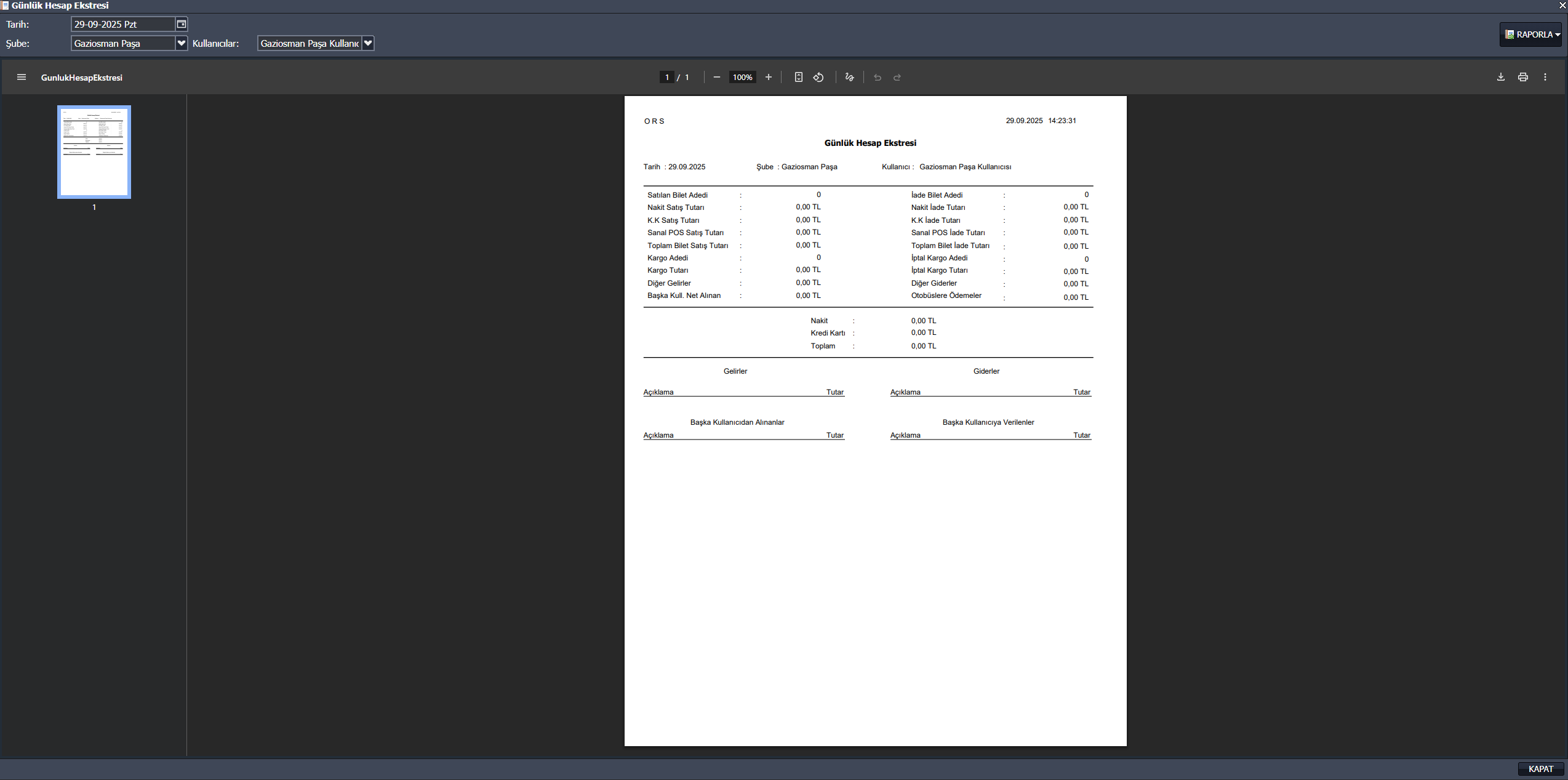Click the undo arrow in PDF toolbar
This screenshot has height=780, width=1568.
coord(878,77)
